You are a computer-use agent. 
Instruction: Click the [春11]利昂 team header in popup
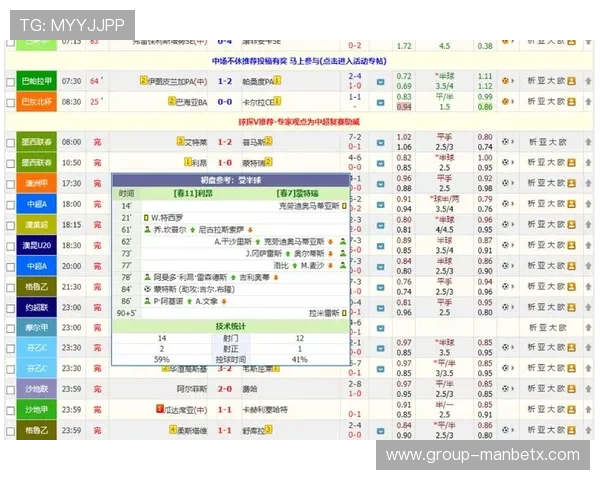click(x=193, y=193)
